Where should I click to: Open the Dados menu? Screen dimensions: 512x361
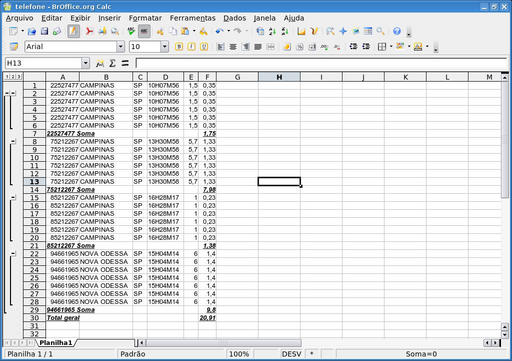(235, 18)
